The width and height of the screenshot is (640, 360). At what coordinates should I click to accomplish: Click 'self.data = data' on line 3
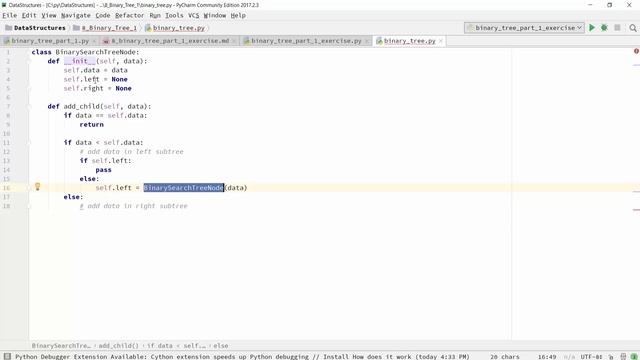tap(96, 70)
